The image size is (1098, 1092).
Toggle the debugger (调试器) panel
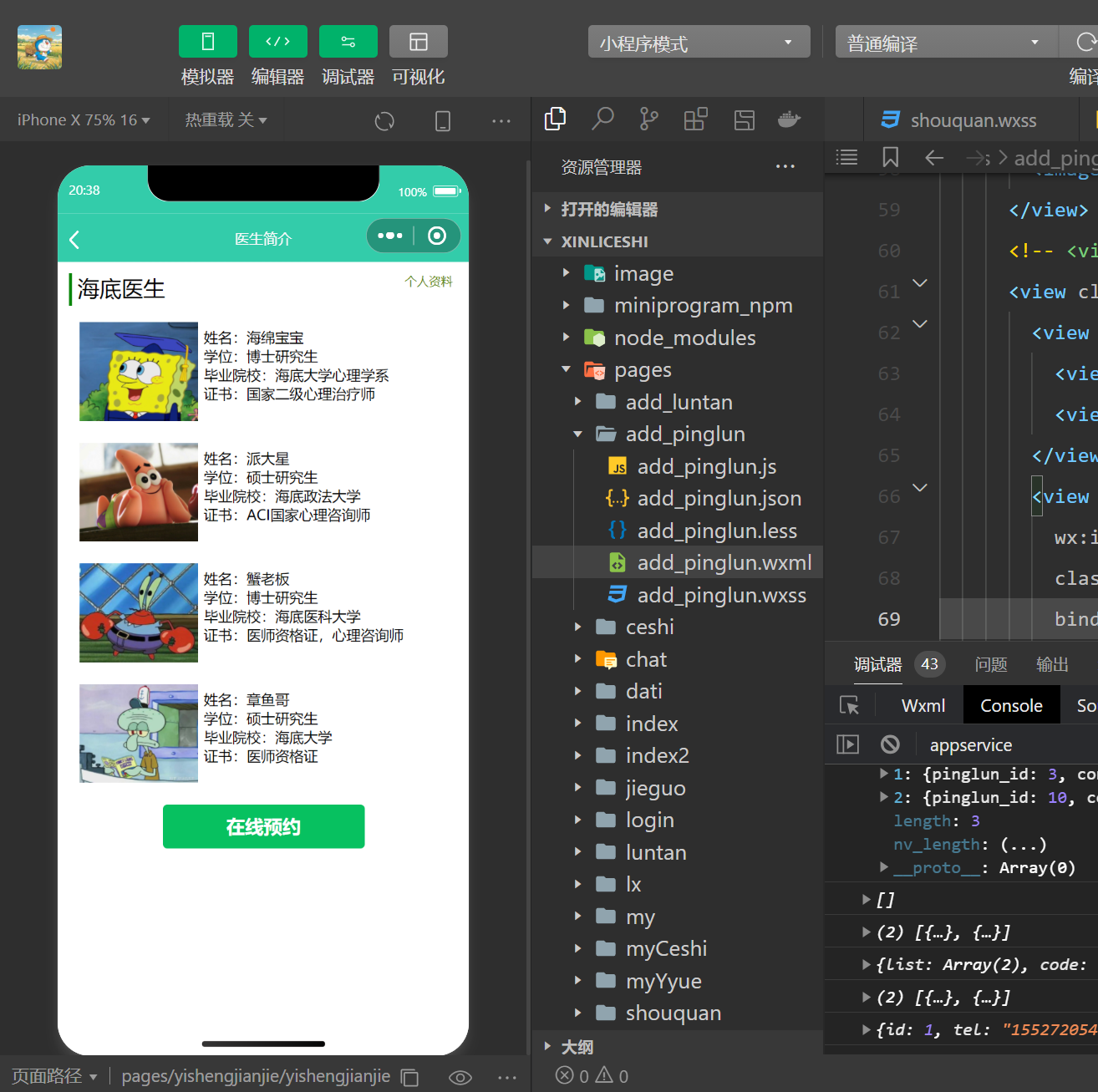(348, 42)
